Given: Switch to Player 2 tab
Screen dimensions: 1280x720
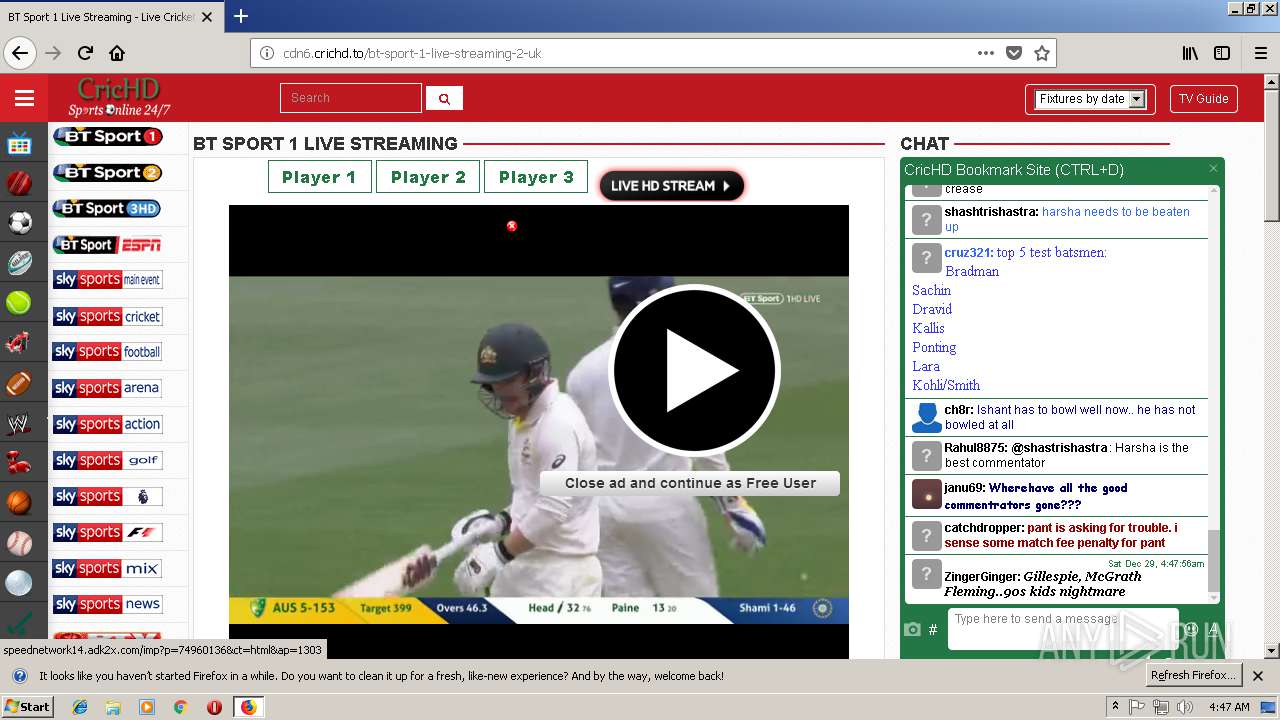Looking at the screenshot, I should pyautogui.click(x=428, y=177).
